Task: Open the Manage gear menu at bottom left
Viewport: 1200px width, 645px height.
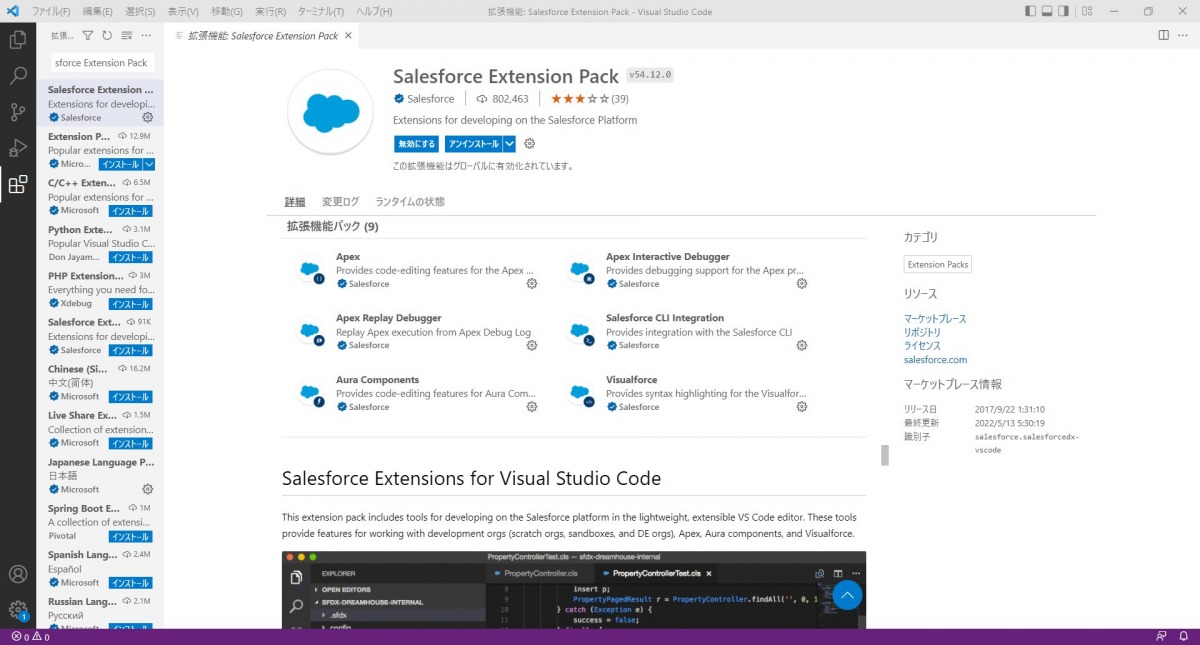Action: pos(17,607)
